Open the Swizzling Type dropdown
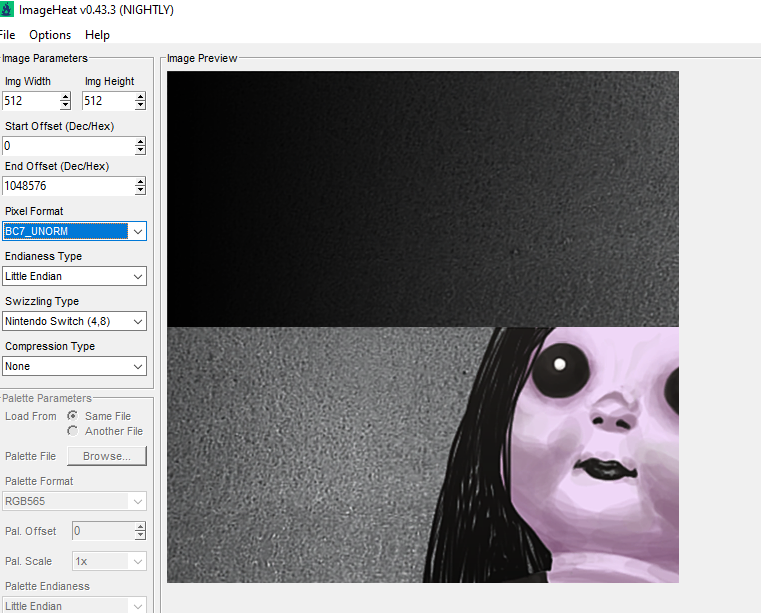Viewport: 761px width, 613px height. pos(74,321)
